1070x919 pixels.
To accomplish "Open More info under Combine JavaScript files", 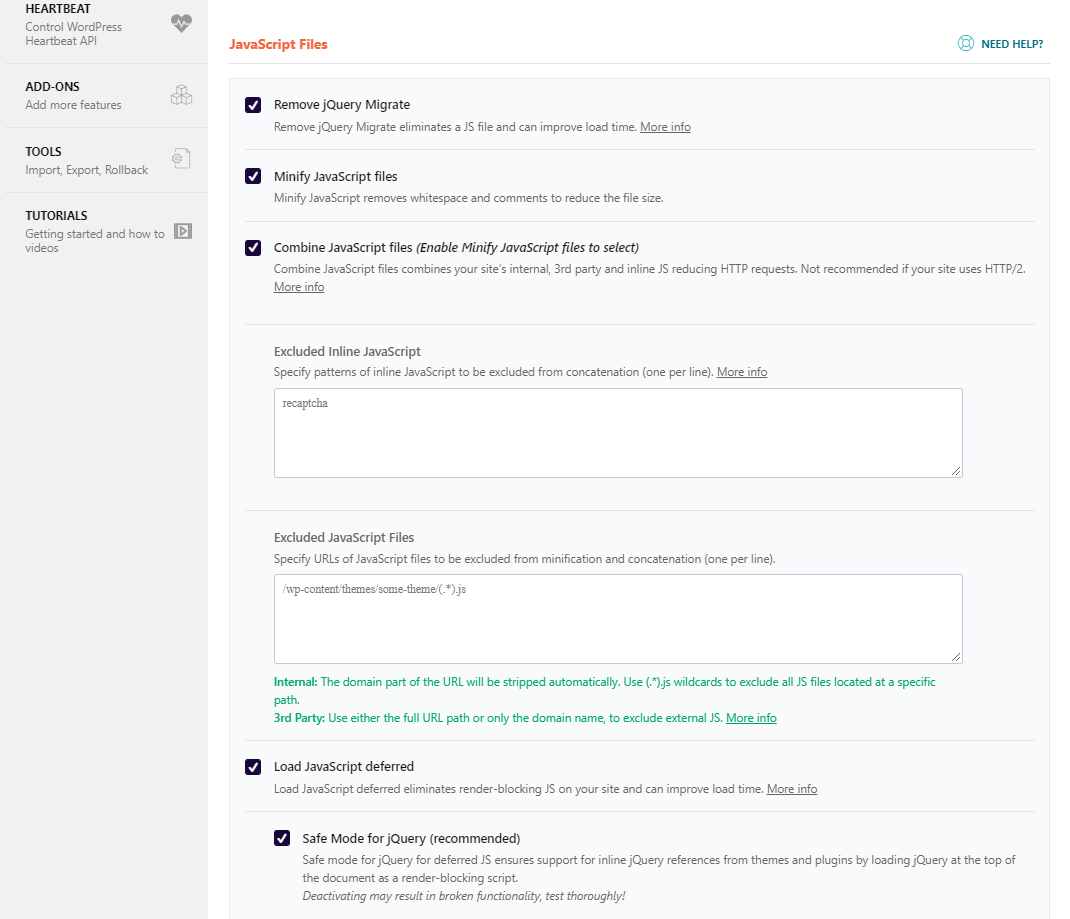I will click(299, 287).
